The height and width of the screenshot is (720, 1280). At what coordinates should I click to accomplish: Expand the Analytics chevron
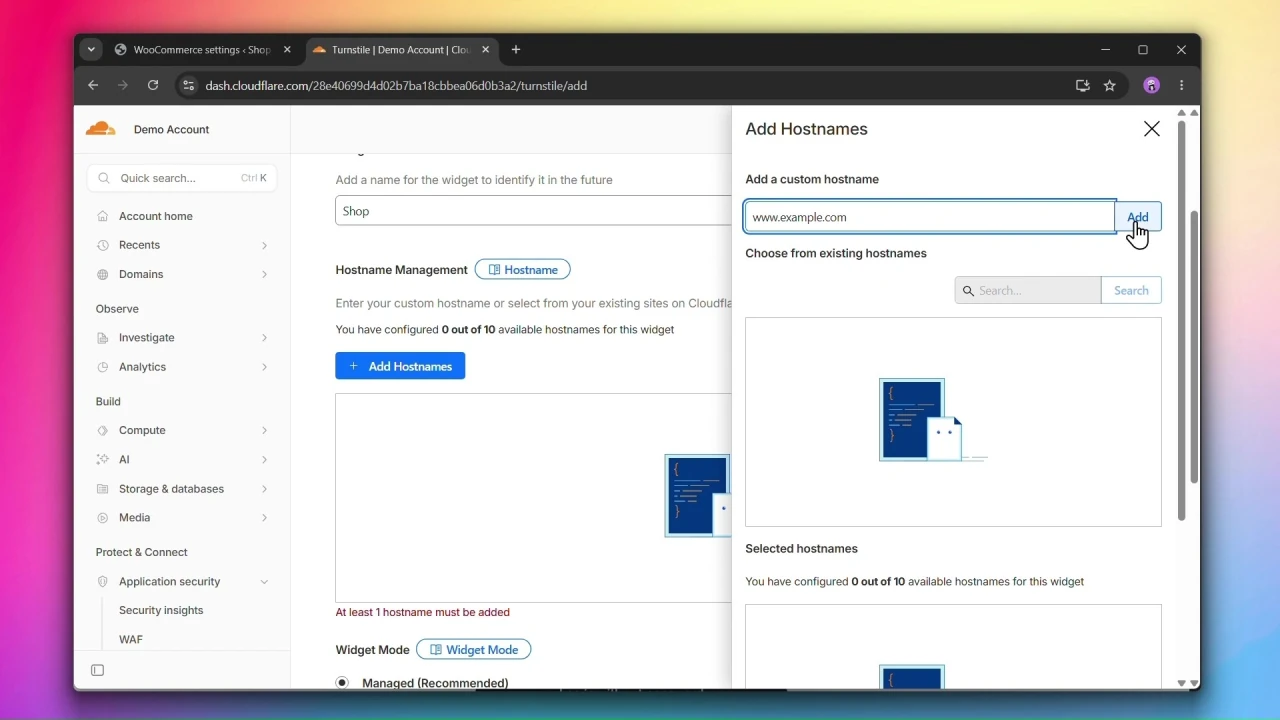click(x=264, y=367)
